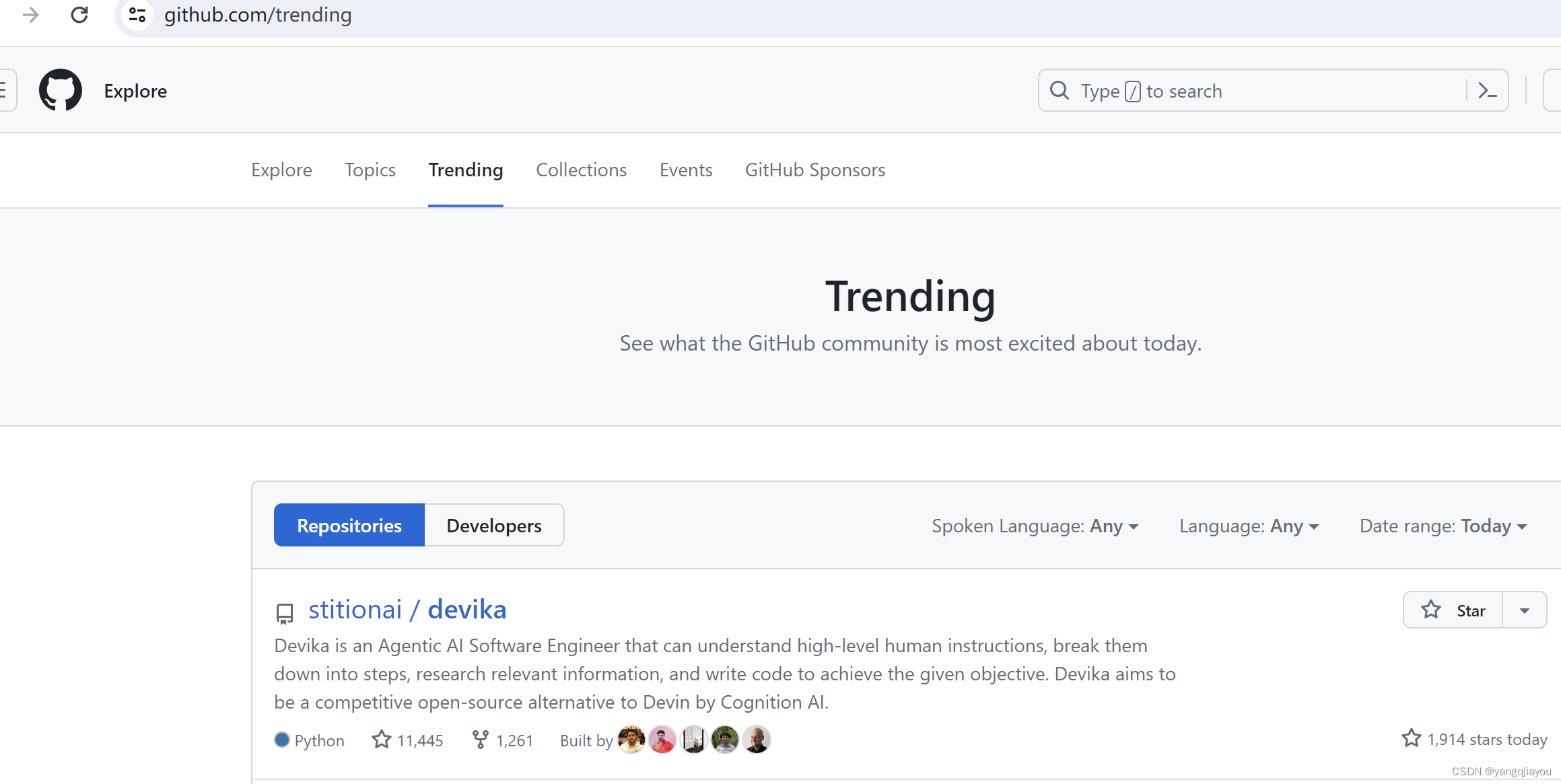Select the Trending nav tab

466,170
